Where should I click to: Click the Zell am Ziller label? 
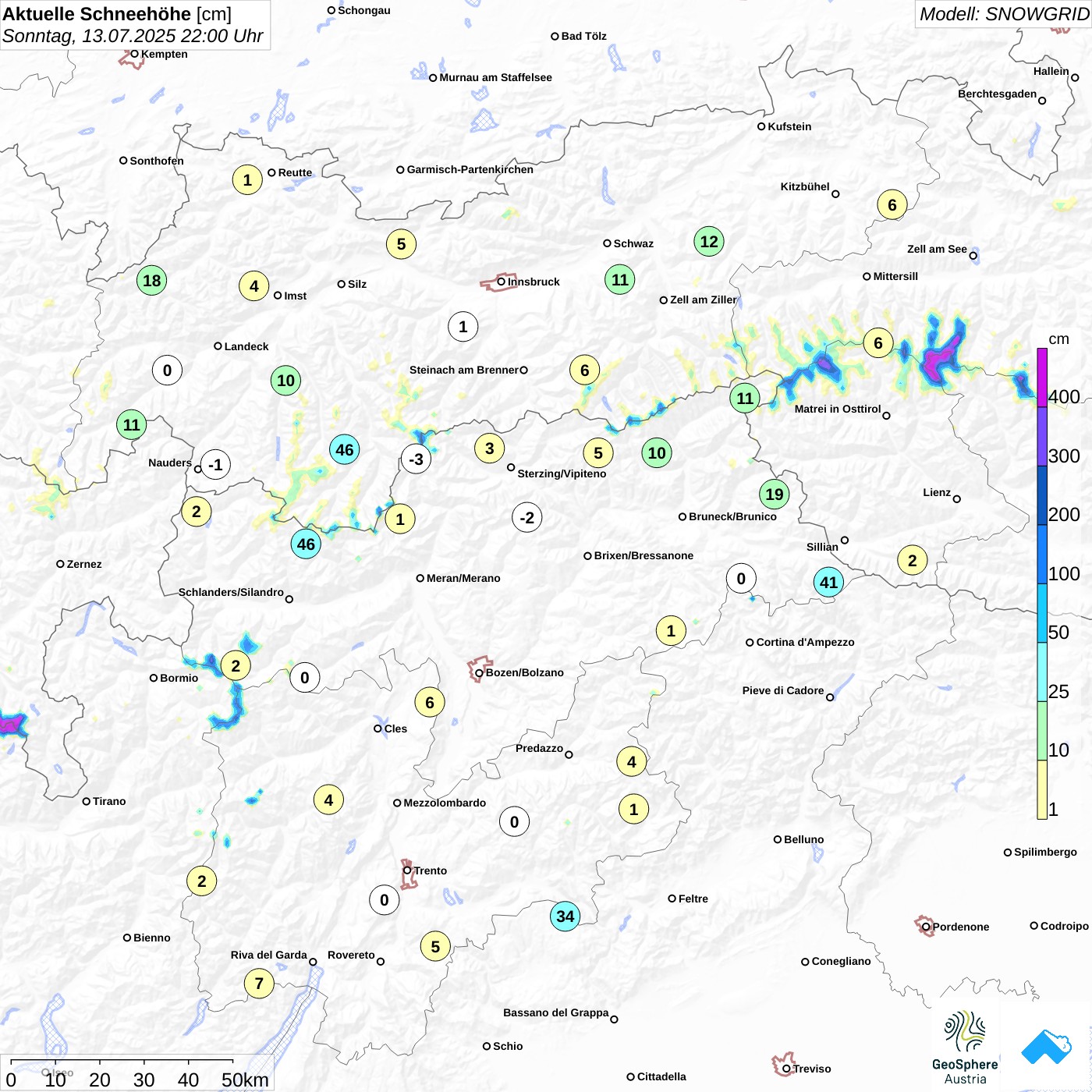(x=703, y=300)
